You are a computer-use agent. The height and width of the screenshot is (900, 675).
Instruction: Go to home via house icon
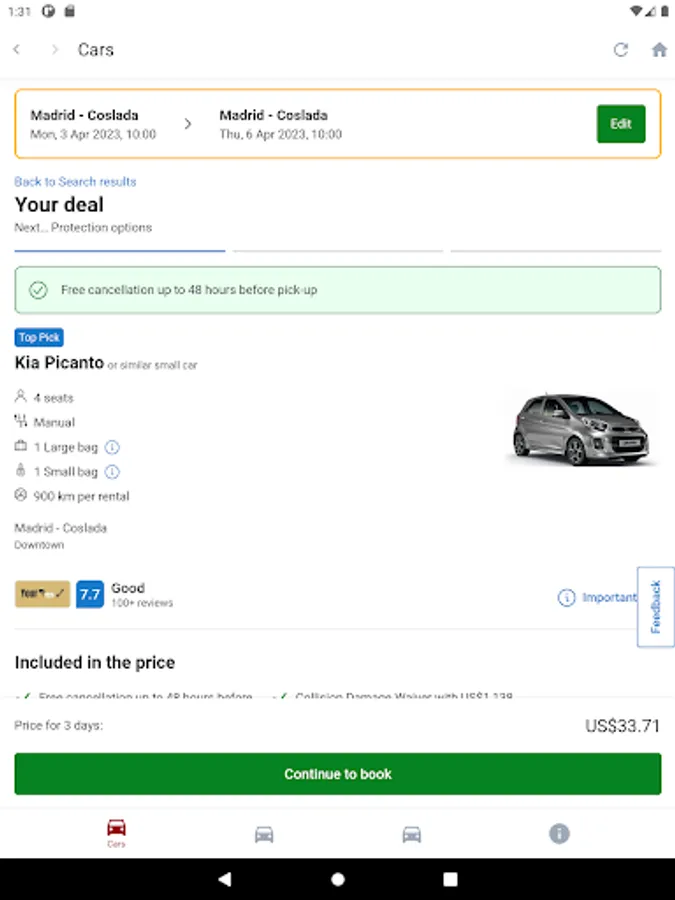click(659, 50)
